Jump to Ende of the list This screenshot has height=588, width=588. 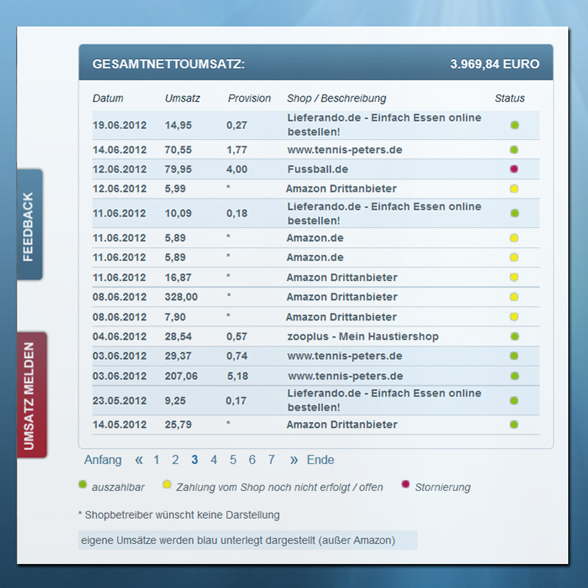[x=320, y=460]
